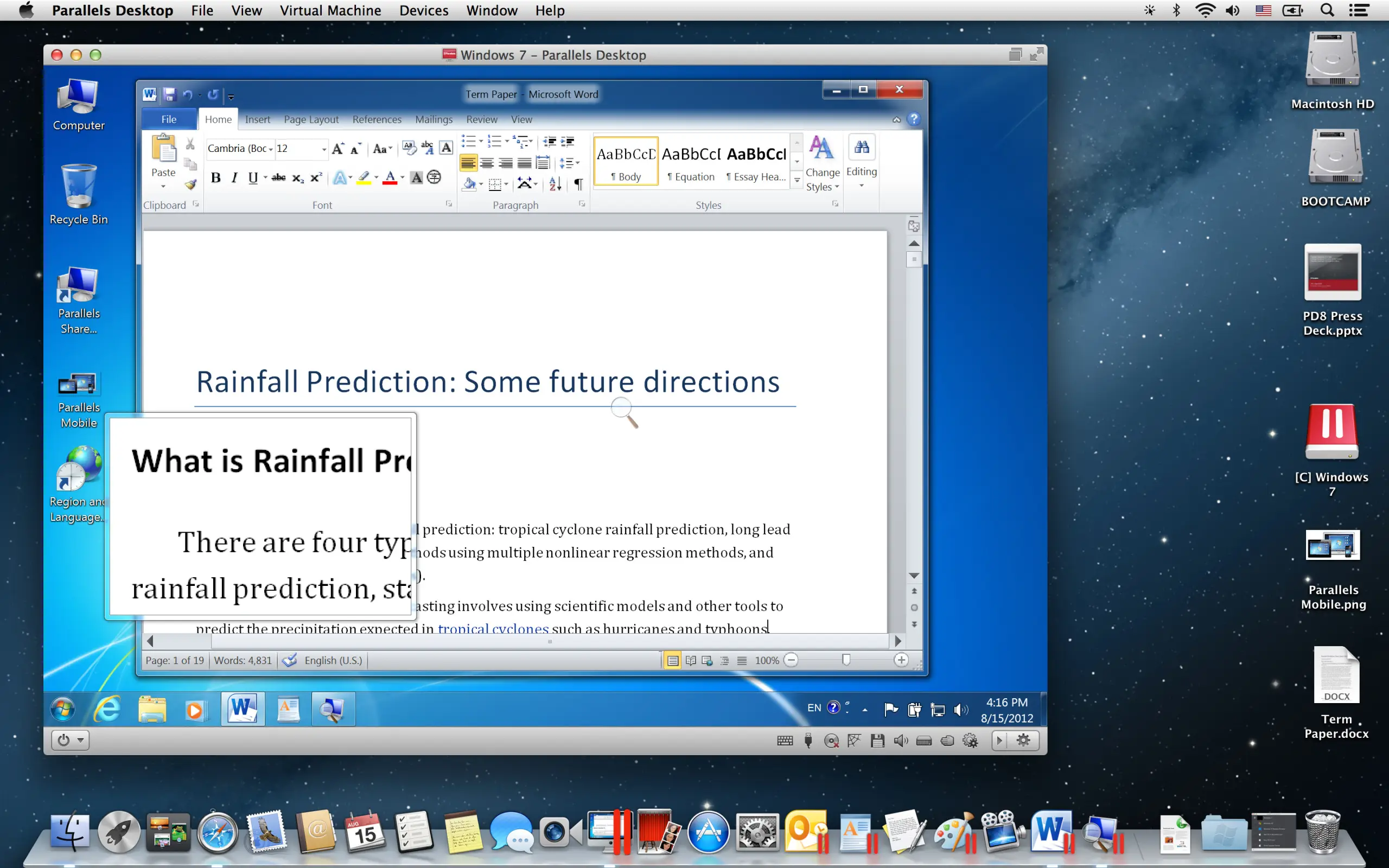Screen dimensions: 1389x868
Task: Click Page: 1 of 19 in status bar
Action: 175,660
